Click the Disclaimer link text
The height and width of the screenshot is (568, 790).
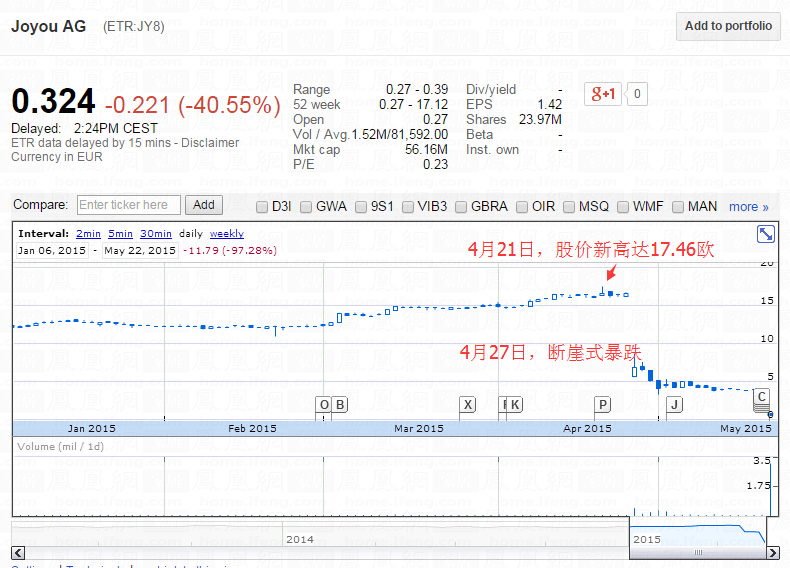pos(210,143)
